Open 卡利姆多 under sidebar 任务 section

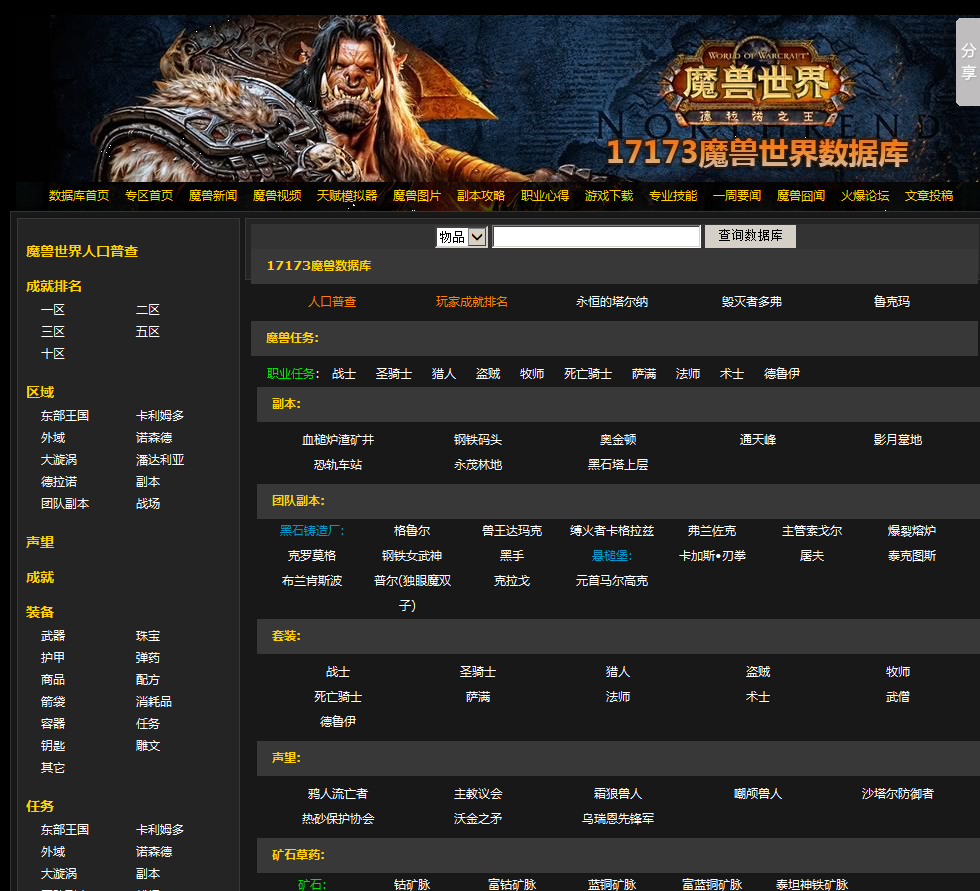pos(160,830)
